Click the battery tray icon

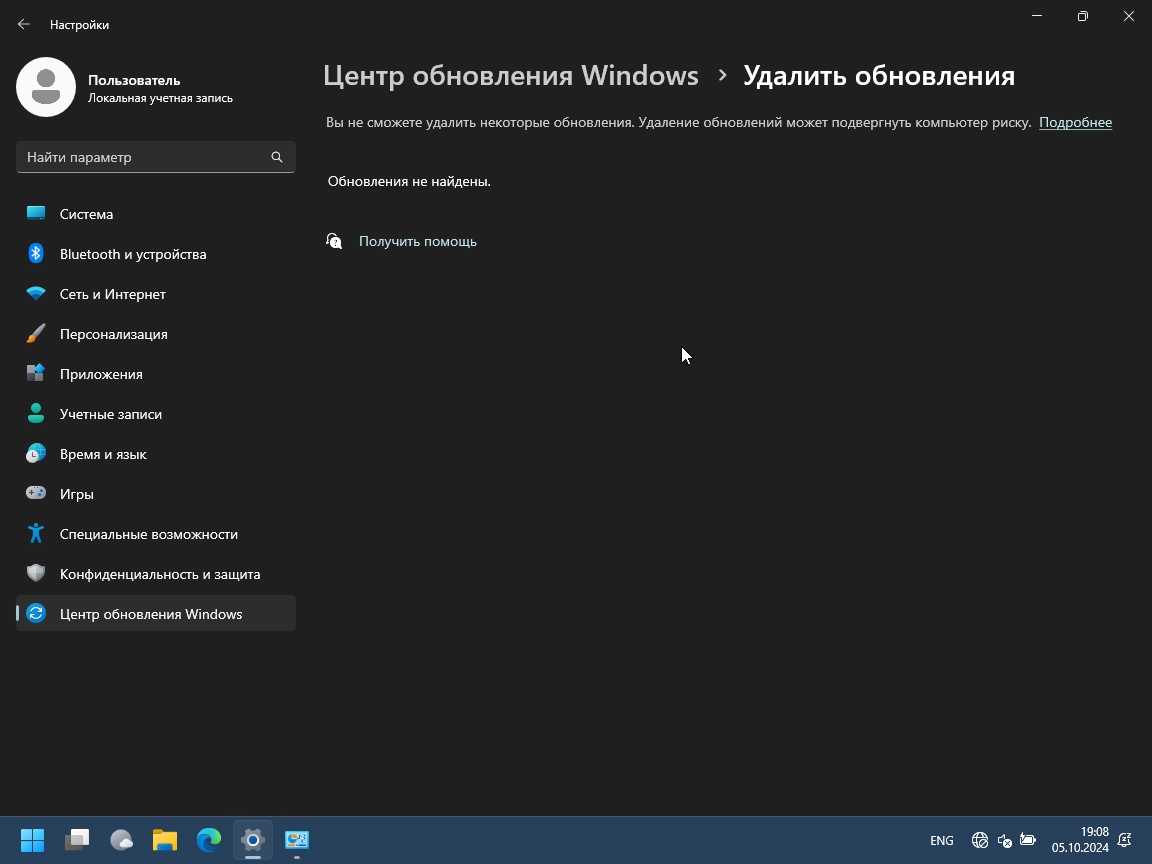1028,840
